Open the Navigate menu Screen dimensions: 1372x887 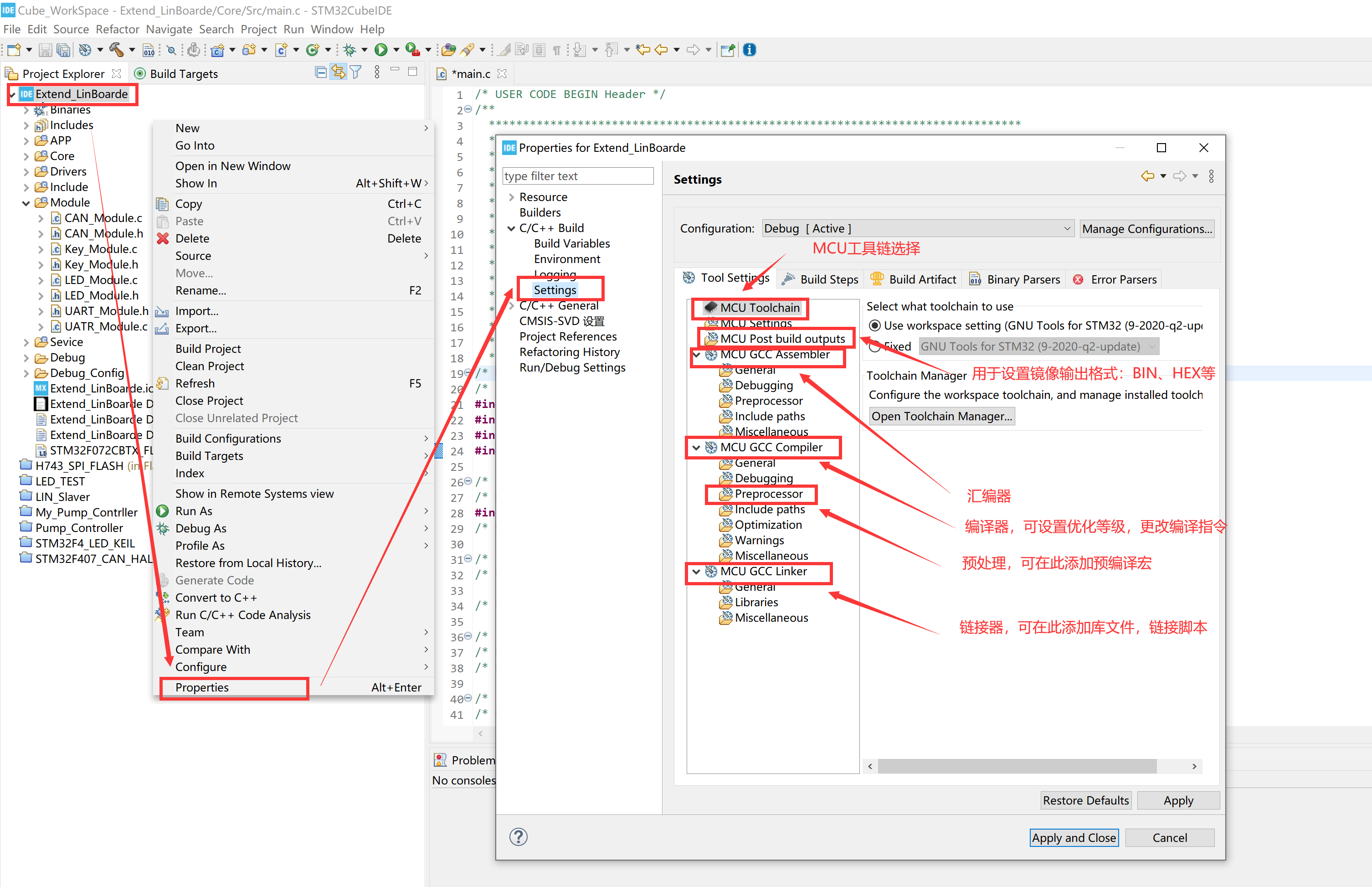click(169, 29)
